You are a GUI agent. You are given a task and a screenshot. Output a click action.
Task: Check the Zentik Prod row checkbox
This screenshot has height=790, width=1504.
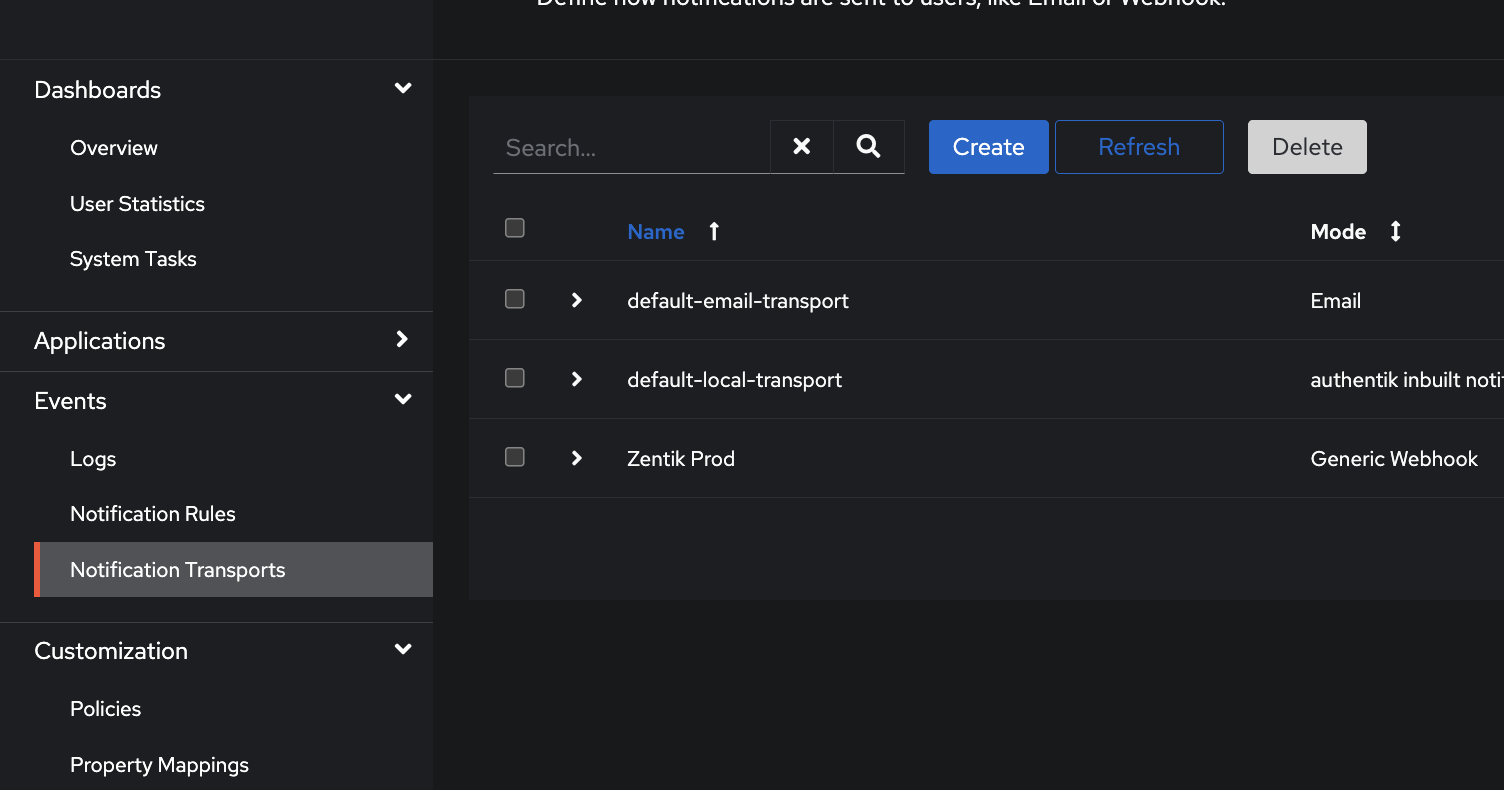(515, 457)
